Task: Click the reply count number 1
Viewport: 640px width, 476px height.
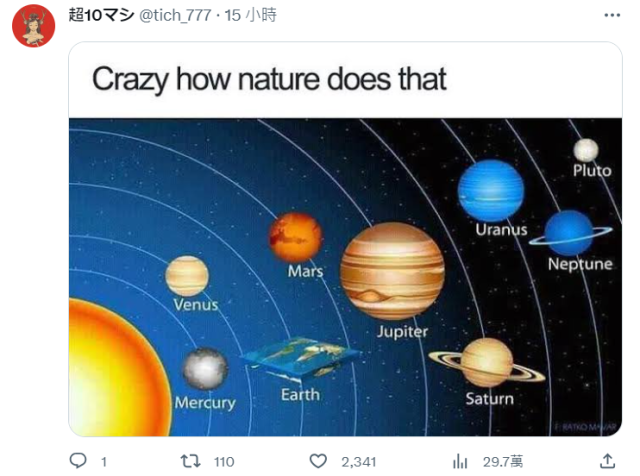Action: 104,461
